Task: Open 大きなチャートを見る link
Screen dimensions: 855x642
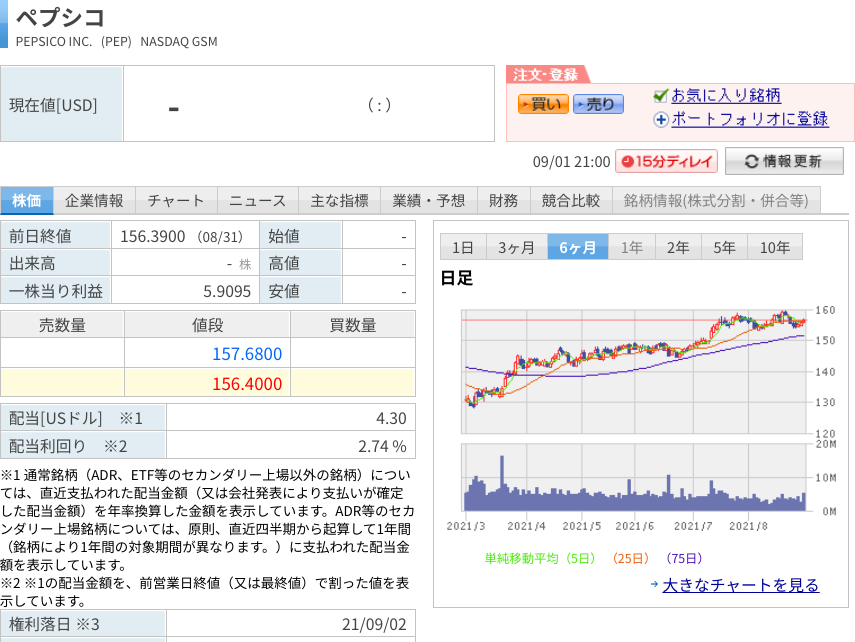Action: click(740, 585)
